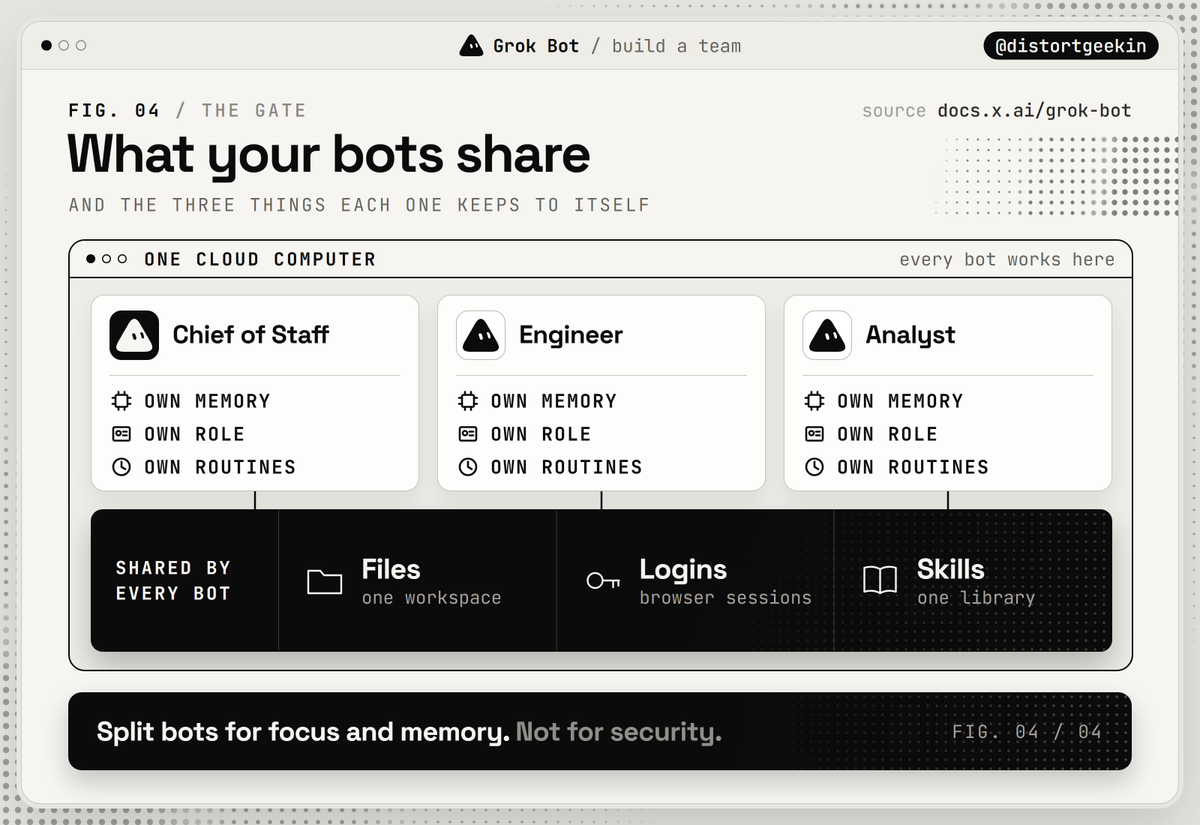Viewport: 1200px width, 825px height.
Task: Click the role badge icon under Chief of Staff
Action: [122, 434]
